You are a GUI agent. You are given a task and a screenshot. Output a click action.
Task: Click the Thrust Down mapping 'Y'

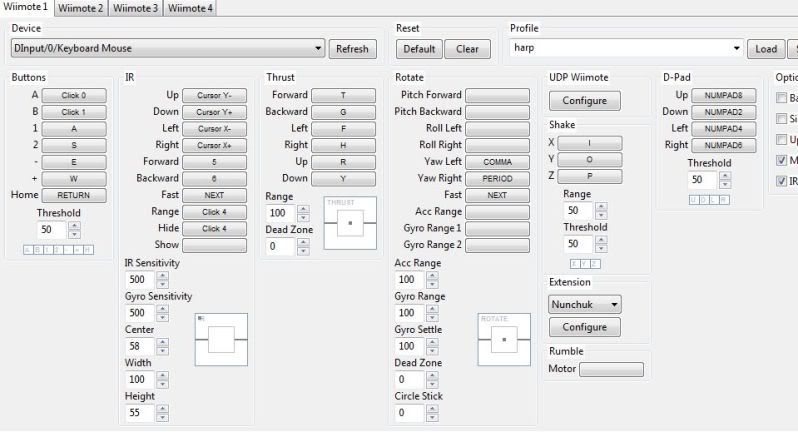344,179
